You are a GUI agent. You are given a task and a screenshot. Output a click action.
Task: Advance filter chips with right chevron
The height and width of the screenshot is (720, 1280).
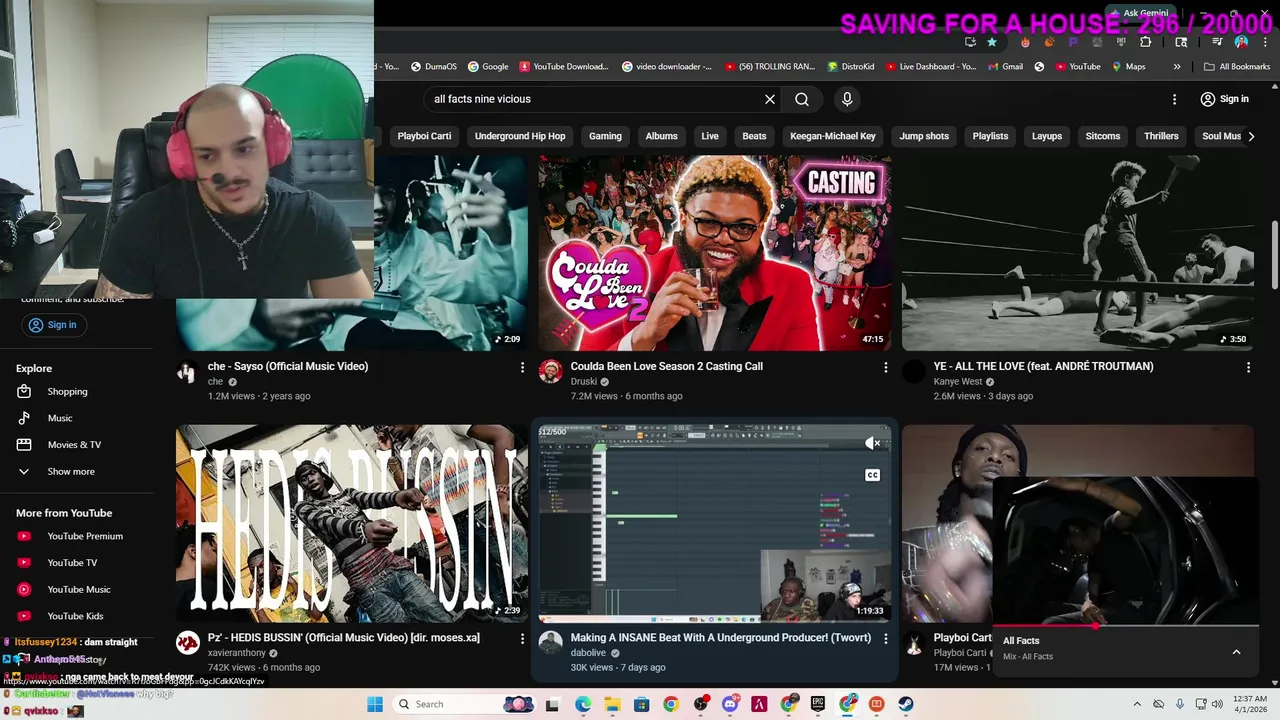1251,136
